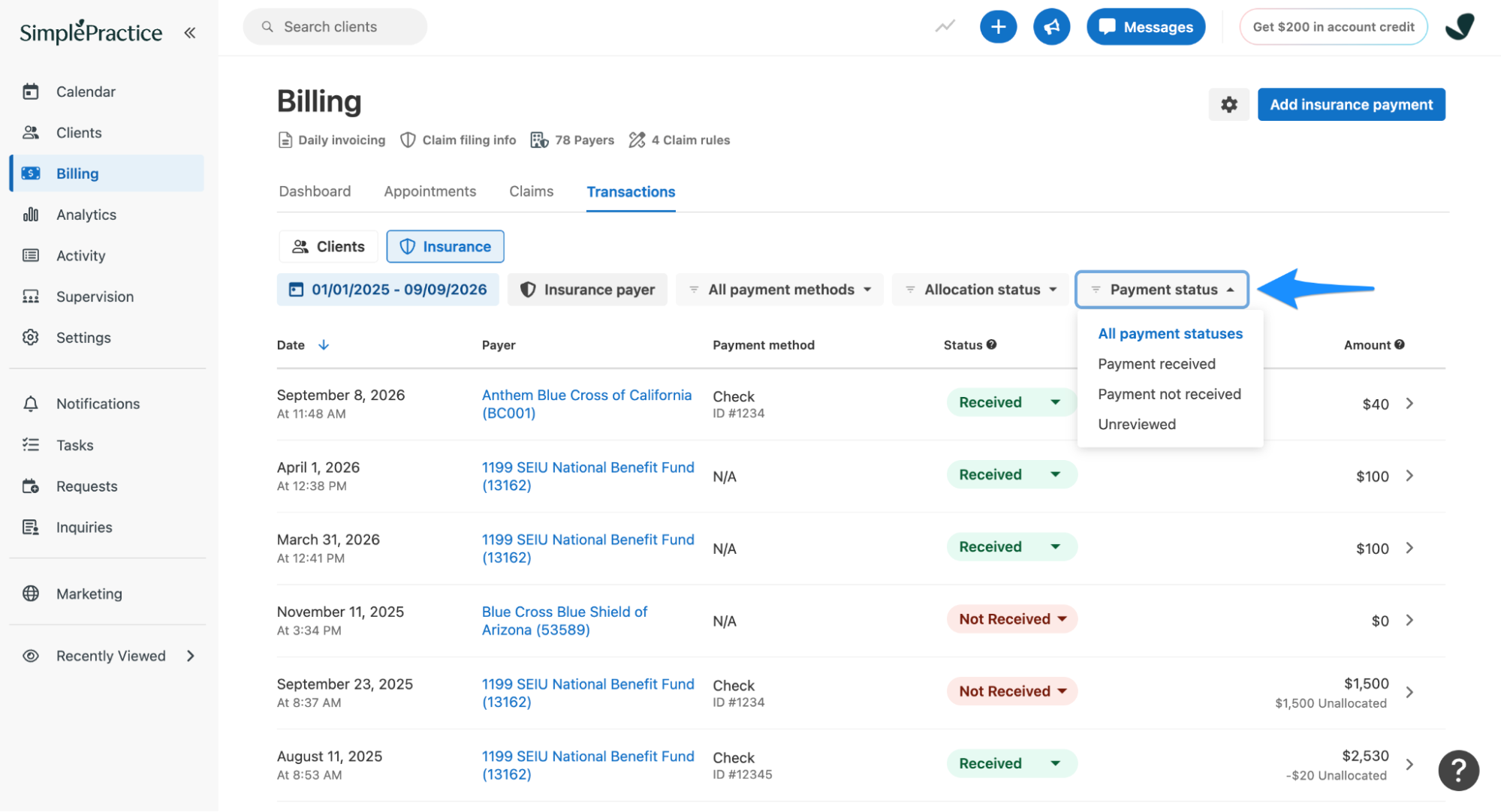1501x812 pixels.
Task: Click Get $200 in account credit
Action: [x=1333, y=27]
